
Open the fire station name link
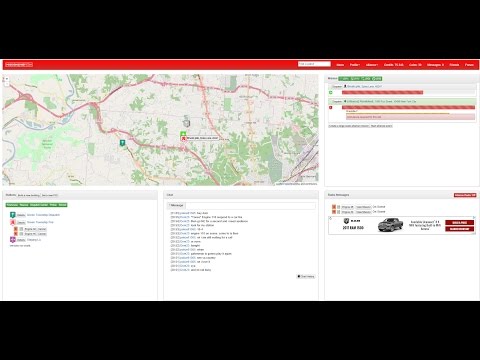[x=40, y=222]
